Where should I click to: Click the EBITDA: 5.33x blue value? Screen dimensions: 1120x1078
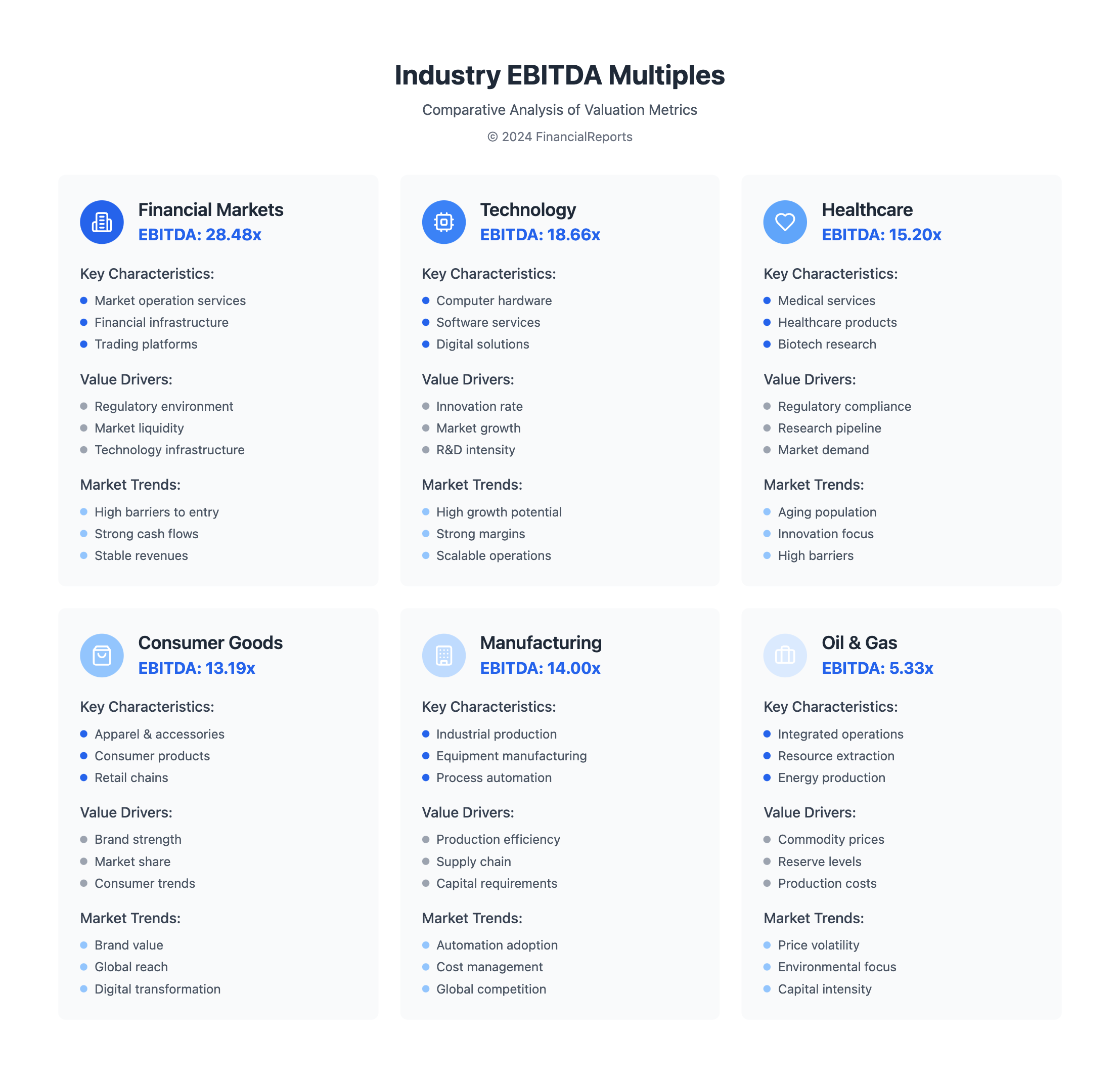point(877,668)
